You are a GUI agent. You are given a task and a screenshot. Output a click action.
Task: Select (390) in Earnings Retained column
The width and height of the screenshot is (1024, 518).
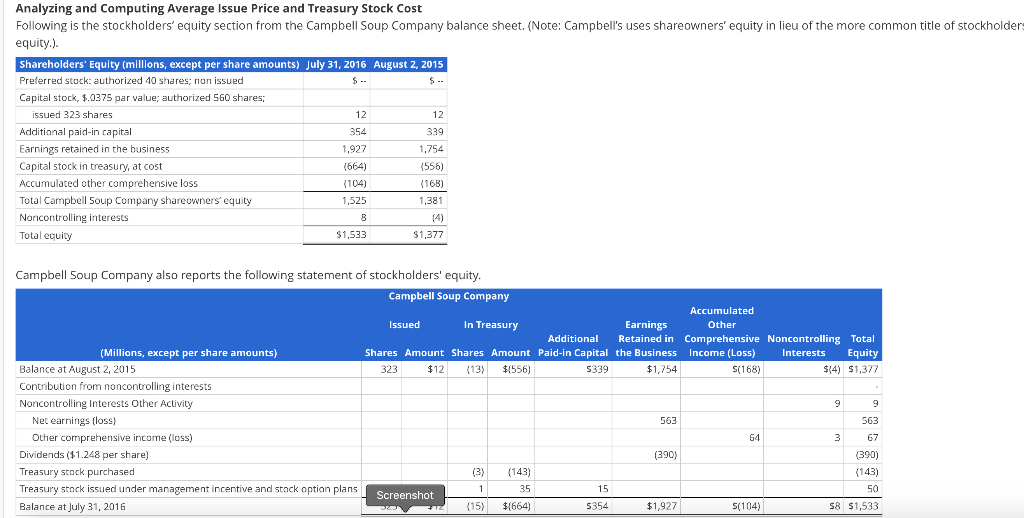[665, 454]
